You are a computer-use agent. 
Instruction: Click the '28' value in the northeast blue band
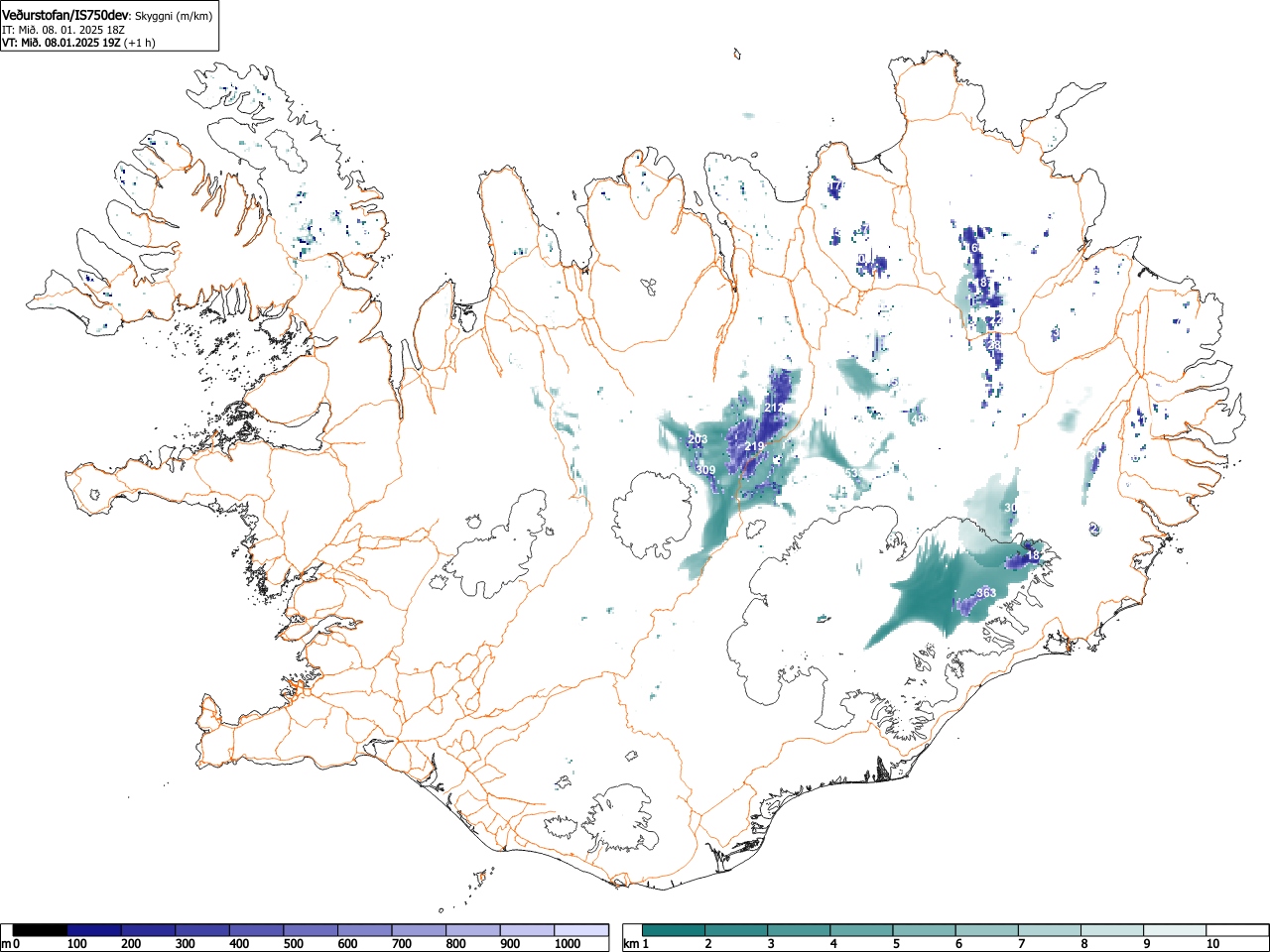coord(994,345)
